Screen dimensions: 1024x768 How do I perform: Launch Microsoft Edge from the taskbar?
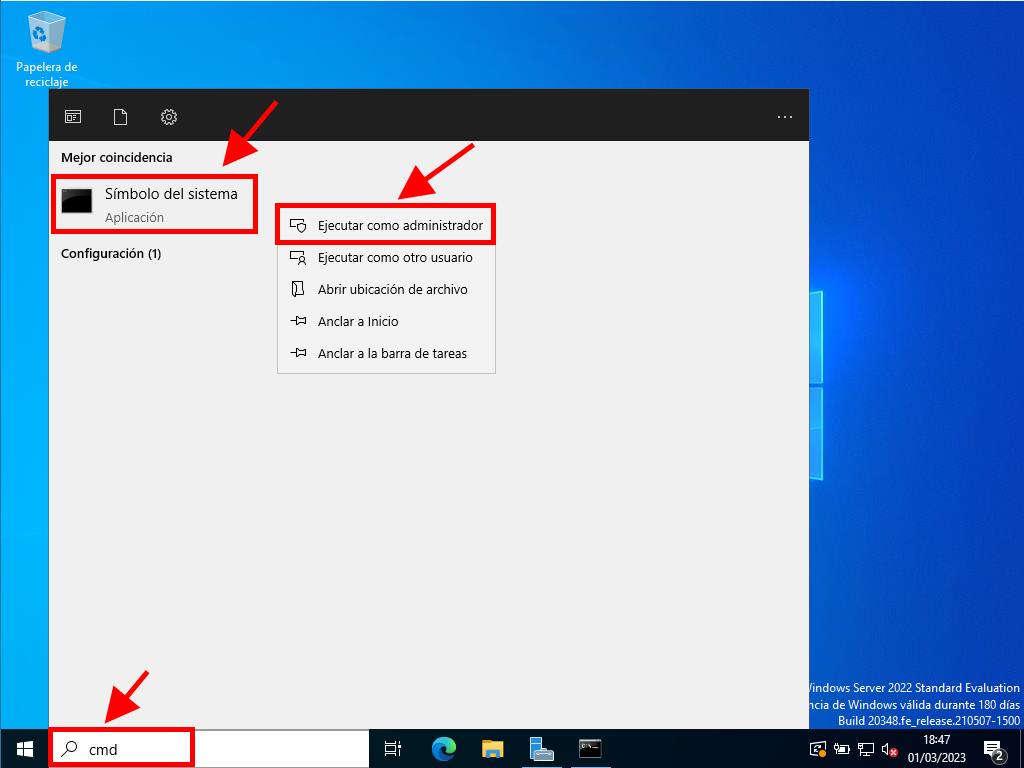point(443,748)
